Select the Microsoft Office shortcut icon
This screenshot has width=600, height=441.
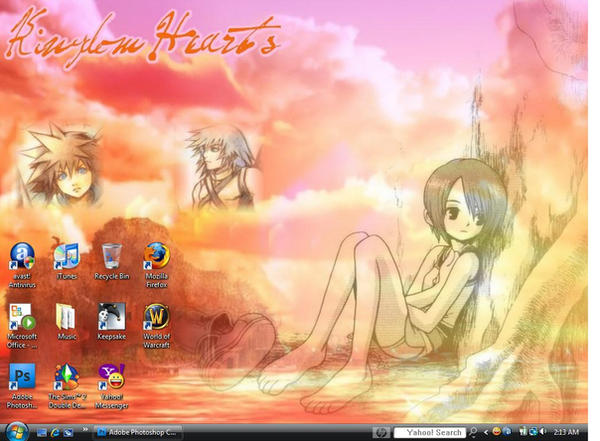pyautogui.click(x=22, y=325)
